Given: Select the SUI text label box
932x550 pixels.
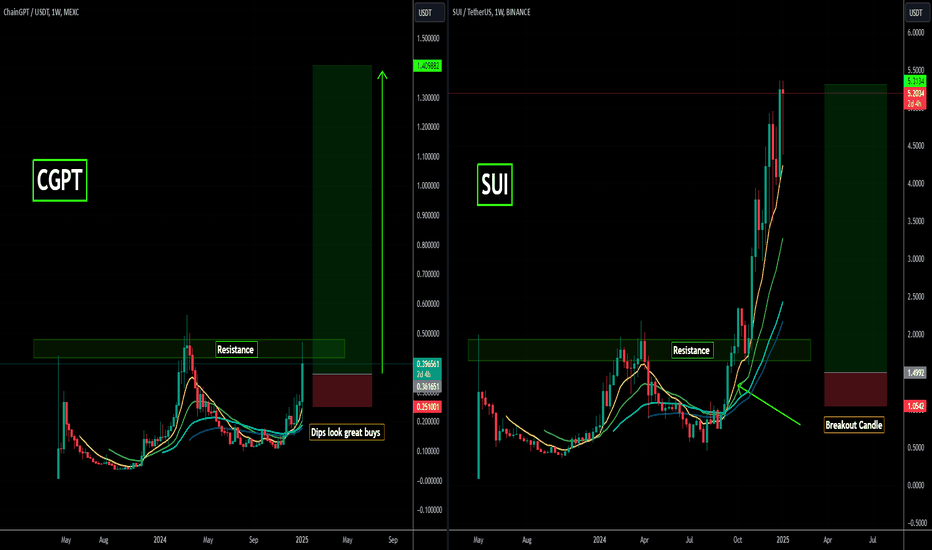Looking at the screenshot, I should [x=495, y=185].
